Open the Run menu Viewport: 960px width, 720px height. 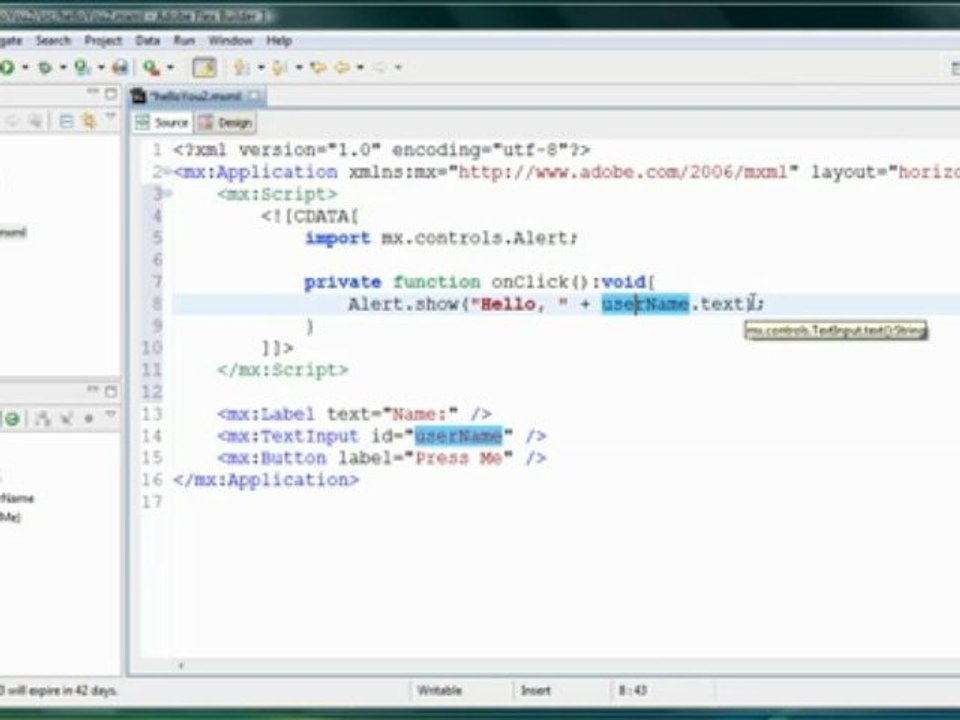184,40
